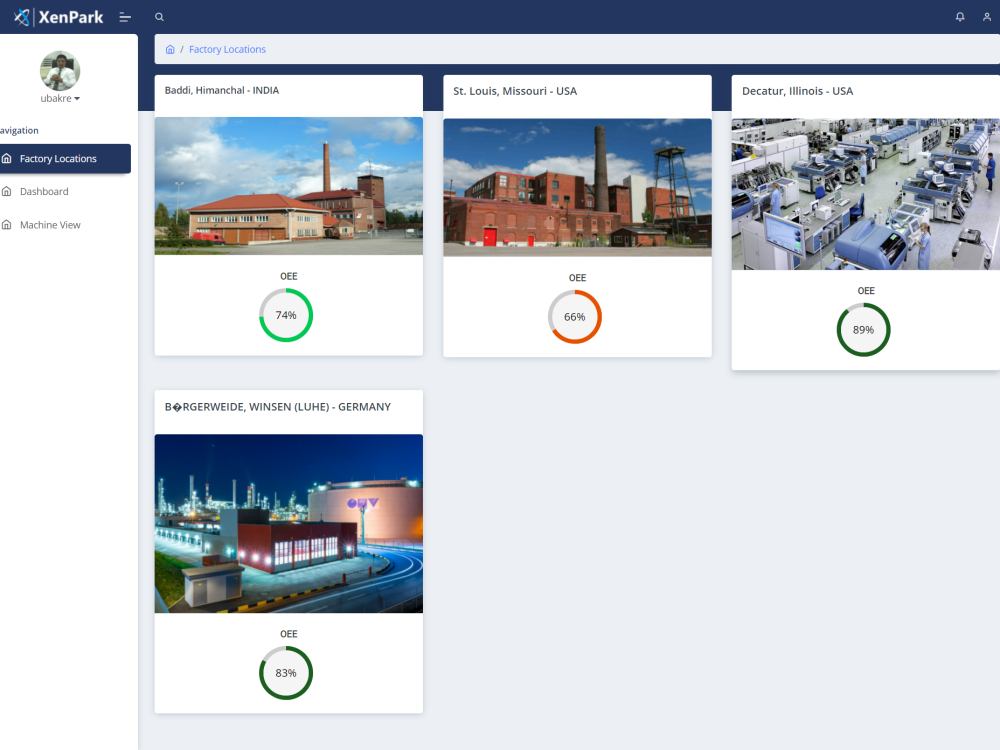Click the OEE label on St. Louis card
The image size is (1000, 750).
click(x=577, y=278)
